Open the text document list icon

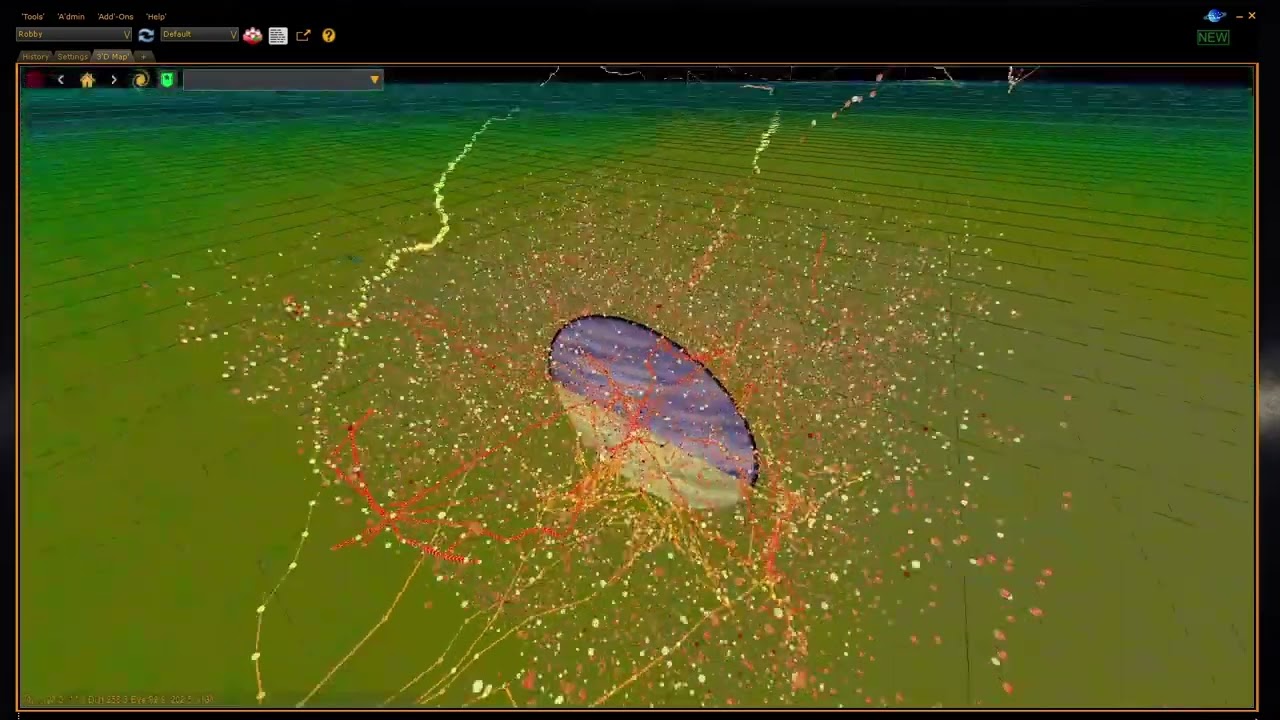tap(278, 36)
